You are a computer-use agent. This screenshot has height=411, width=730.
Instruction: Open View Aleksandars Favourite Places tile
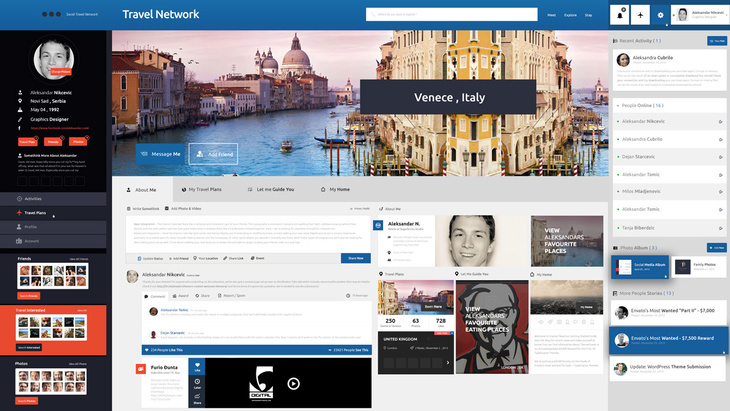pos(567,241)
